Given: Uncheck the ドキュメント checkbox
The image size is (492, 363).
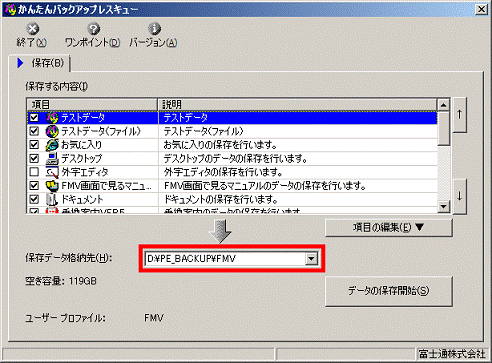Looking at the screenshot, I should pyautogui.click(x=34, y=200).
